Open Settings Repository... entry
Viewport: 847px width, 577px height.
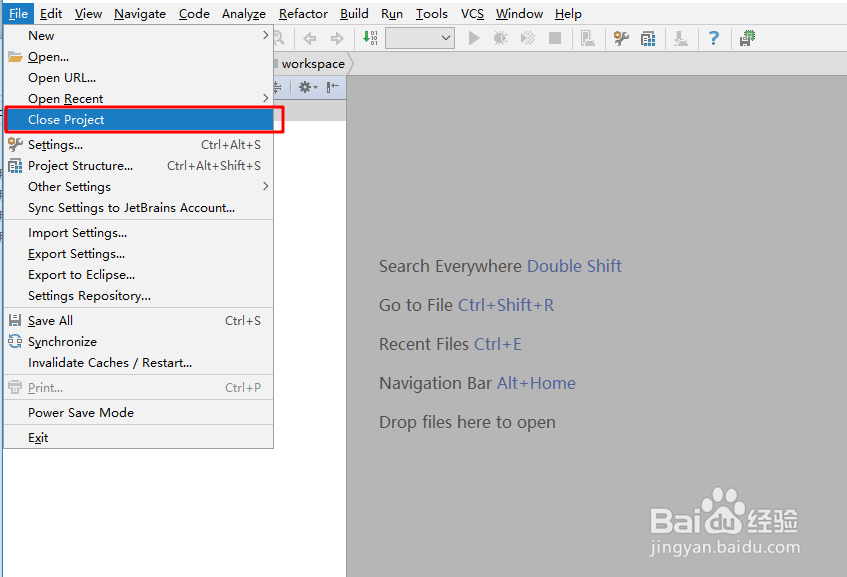pos(138,296)
